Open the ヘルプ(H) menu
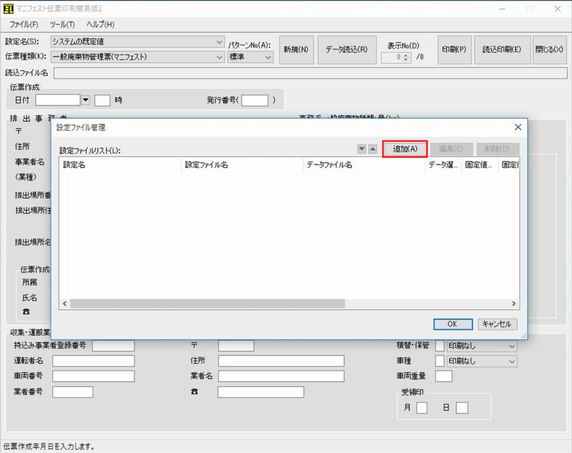The width and height of the screenshot is (572, 453). pos(100,24)
